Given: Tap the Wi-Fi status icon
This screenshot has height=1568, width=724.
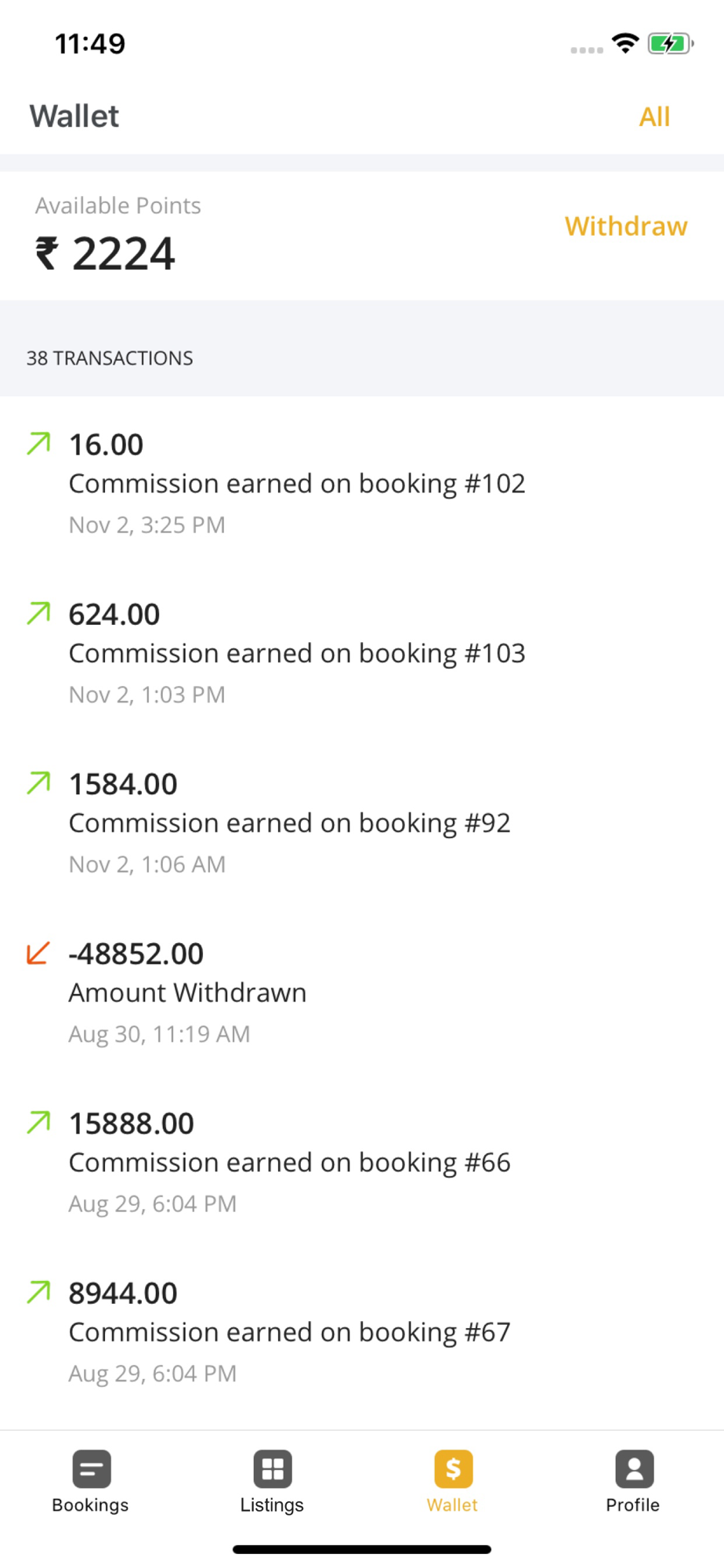Looking at the screenshot, I should point(624,44).
